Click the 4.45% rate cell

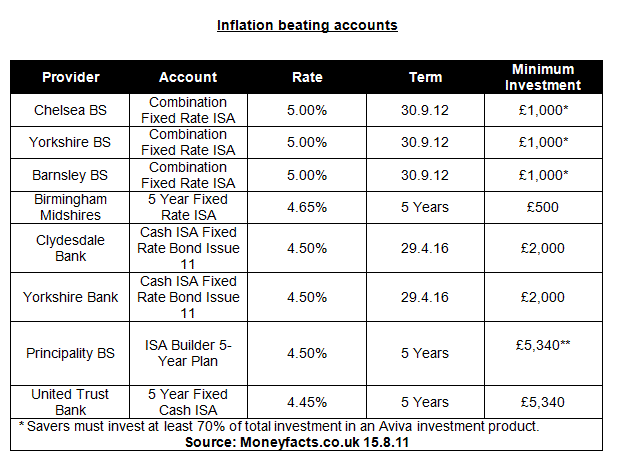coord(307,402)
